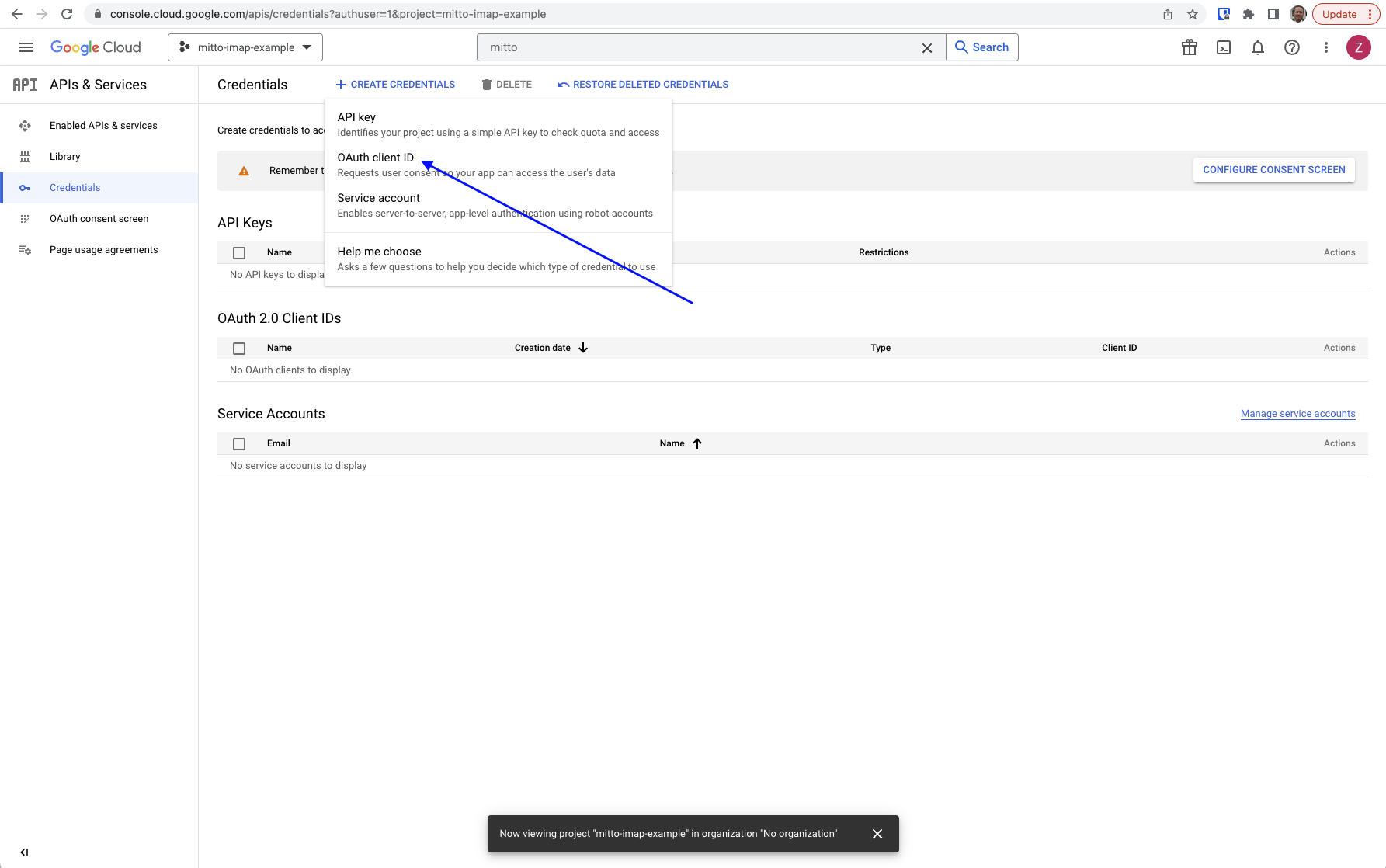The image size is (1386, 868).
Task: Click the DELETE button
Action: (x=506, y=85)
